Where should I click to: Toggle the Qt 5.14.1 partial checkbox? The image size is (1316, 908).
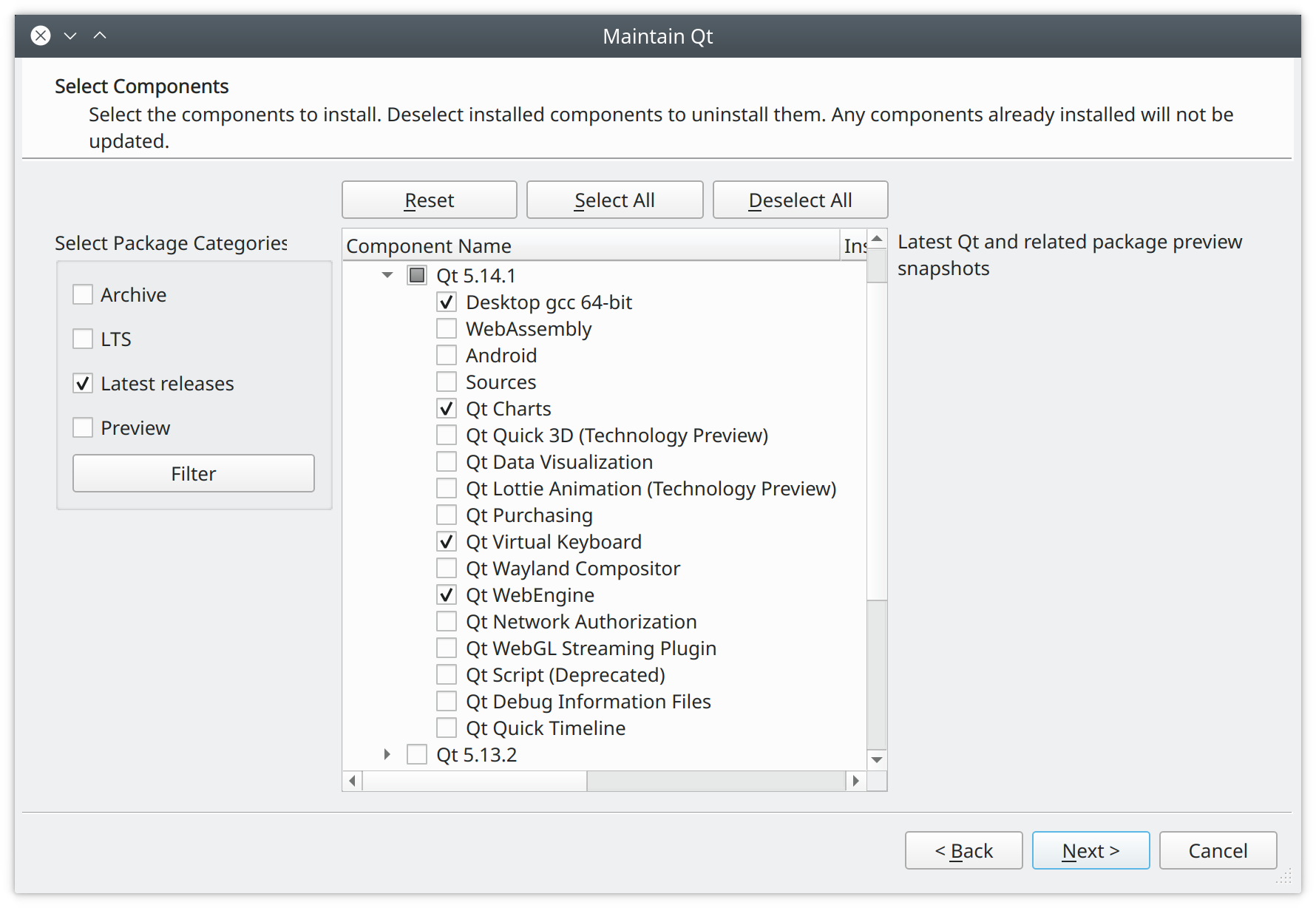(417, 275)
